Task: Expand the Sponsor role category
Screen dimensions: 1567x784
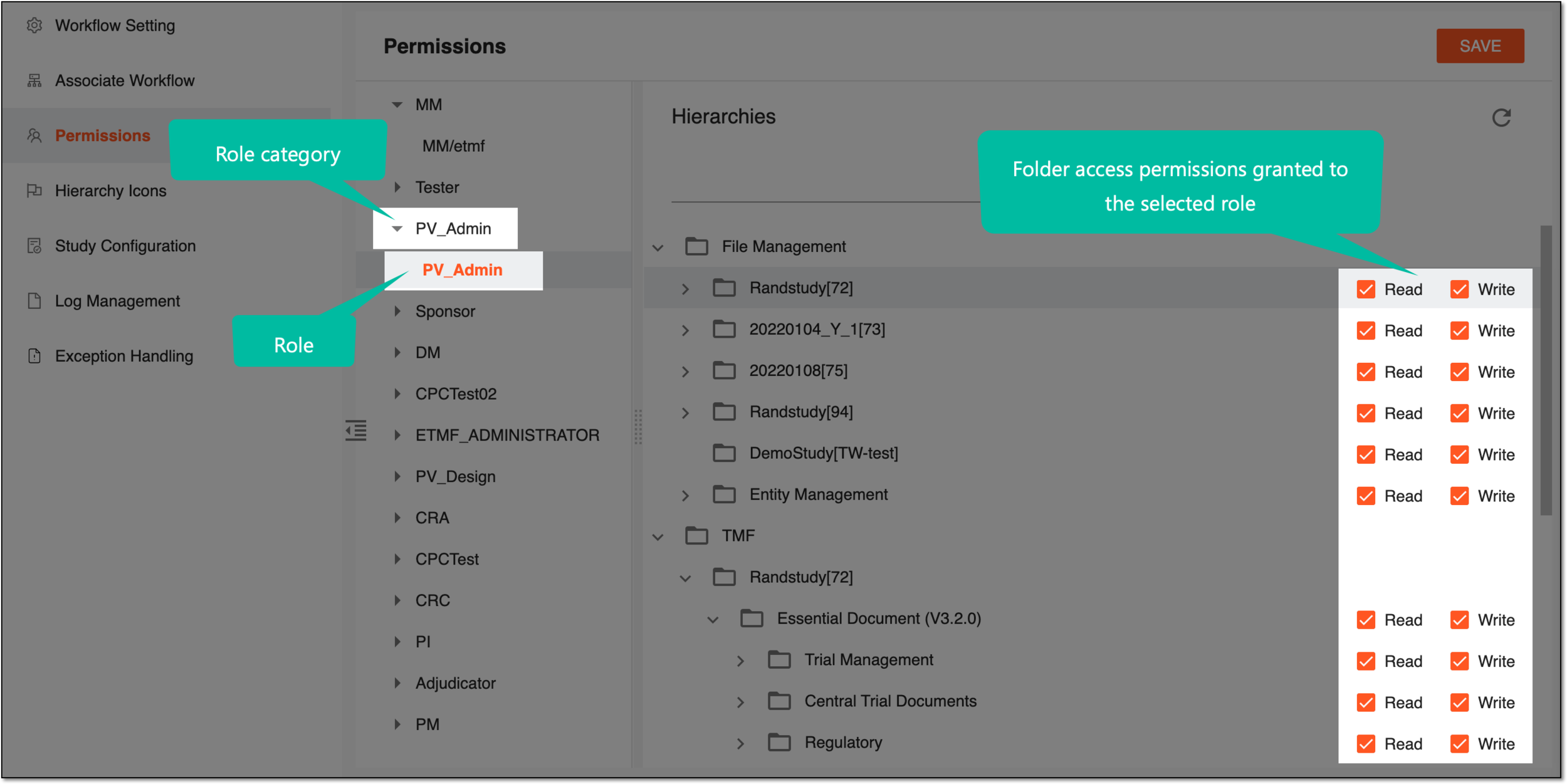Action: pos(397,311)
